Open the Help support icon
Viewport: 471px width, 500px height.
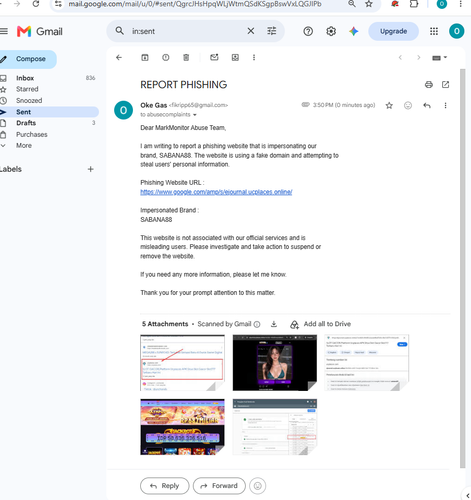click(308, 31)
